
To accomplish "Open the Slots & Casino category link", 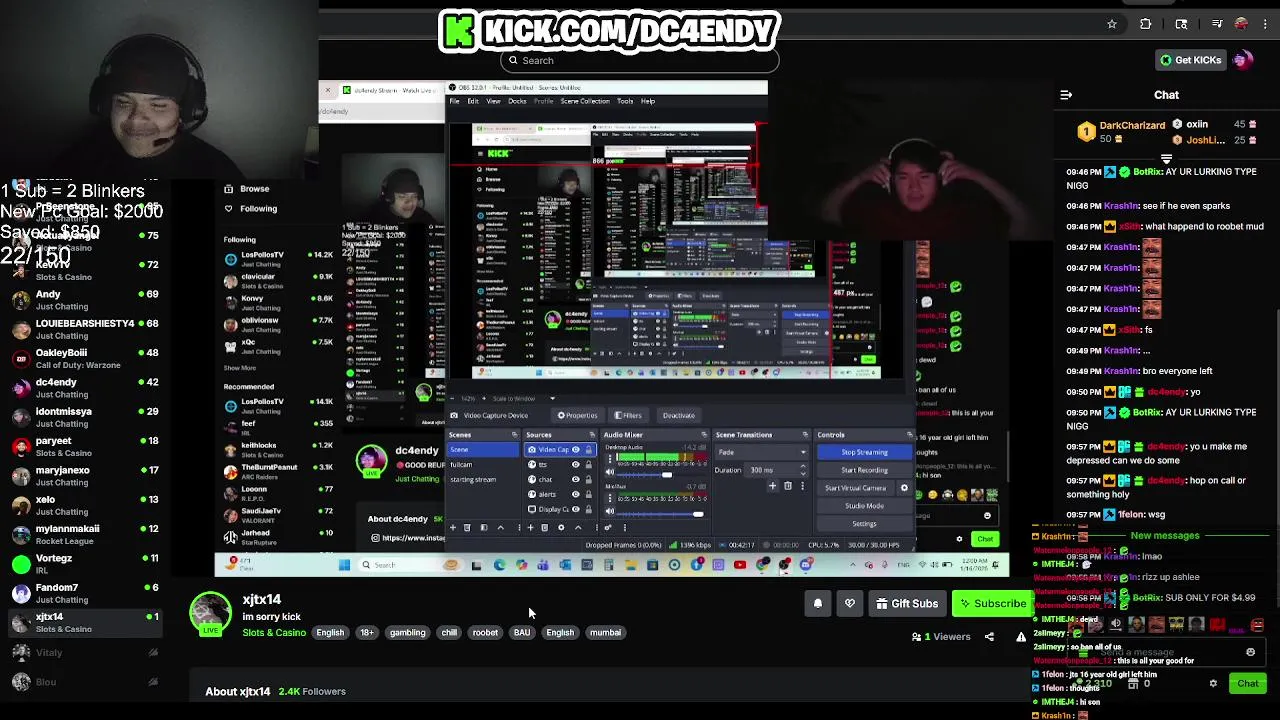I will pos(274,633).
